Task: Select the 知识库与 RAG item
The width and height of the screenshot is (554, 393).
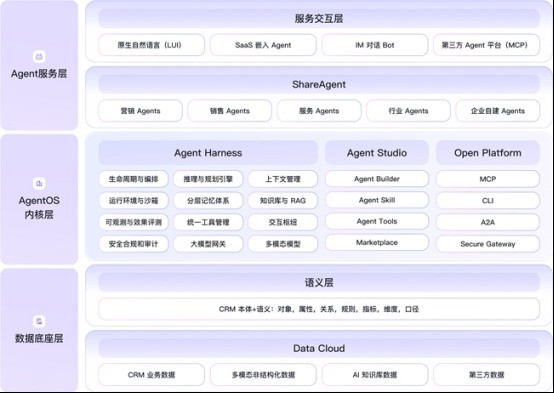Action: [x=283, y=200]
